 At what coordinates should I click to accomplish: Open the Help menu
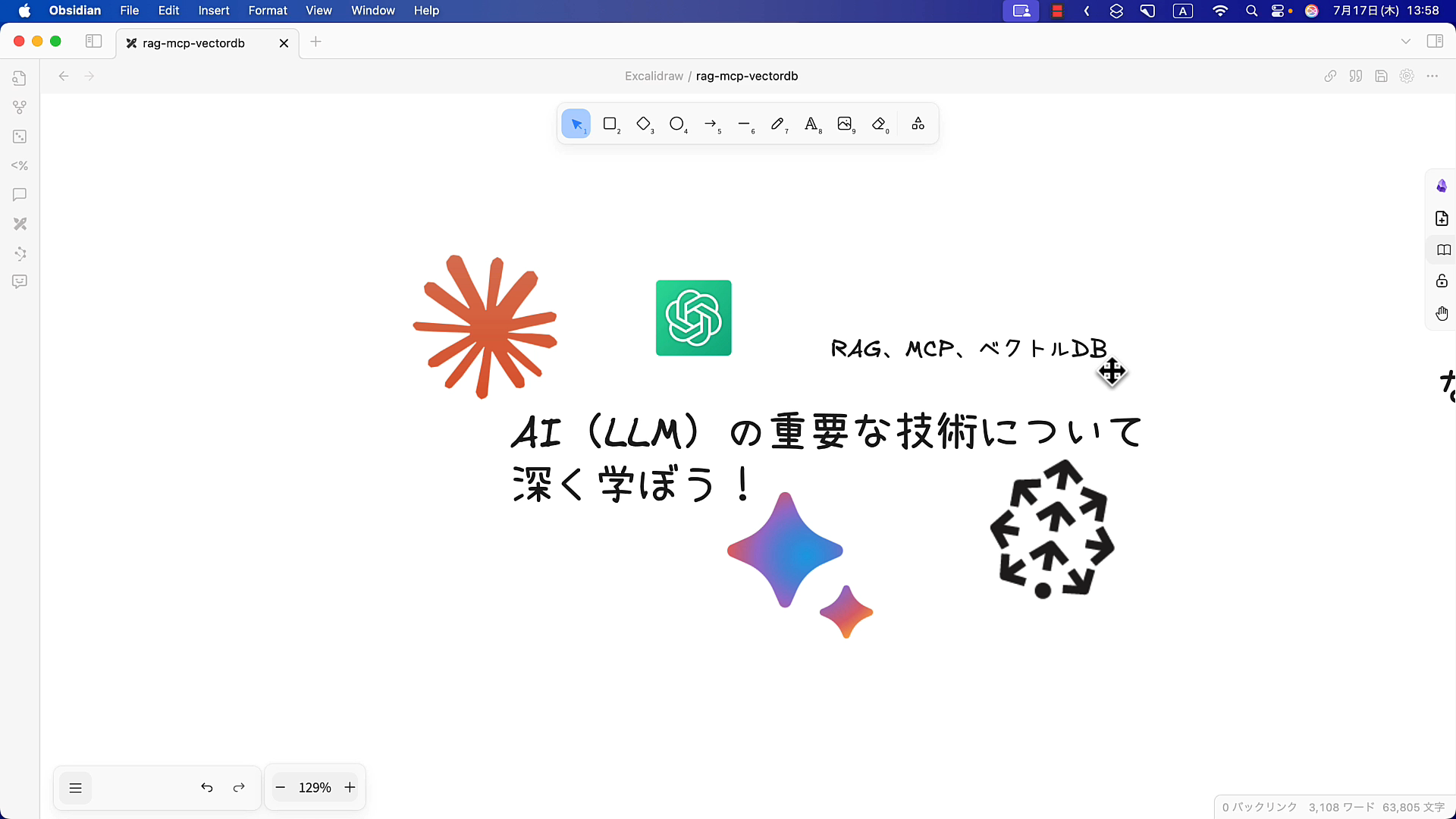426,11
